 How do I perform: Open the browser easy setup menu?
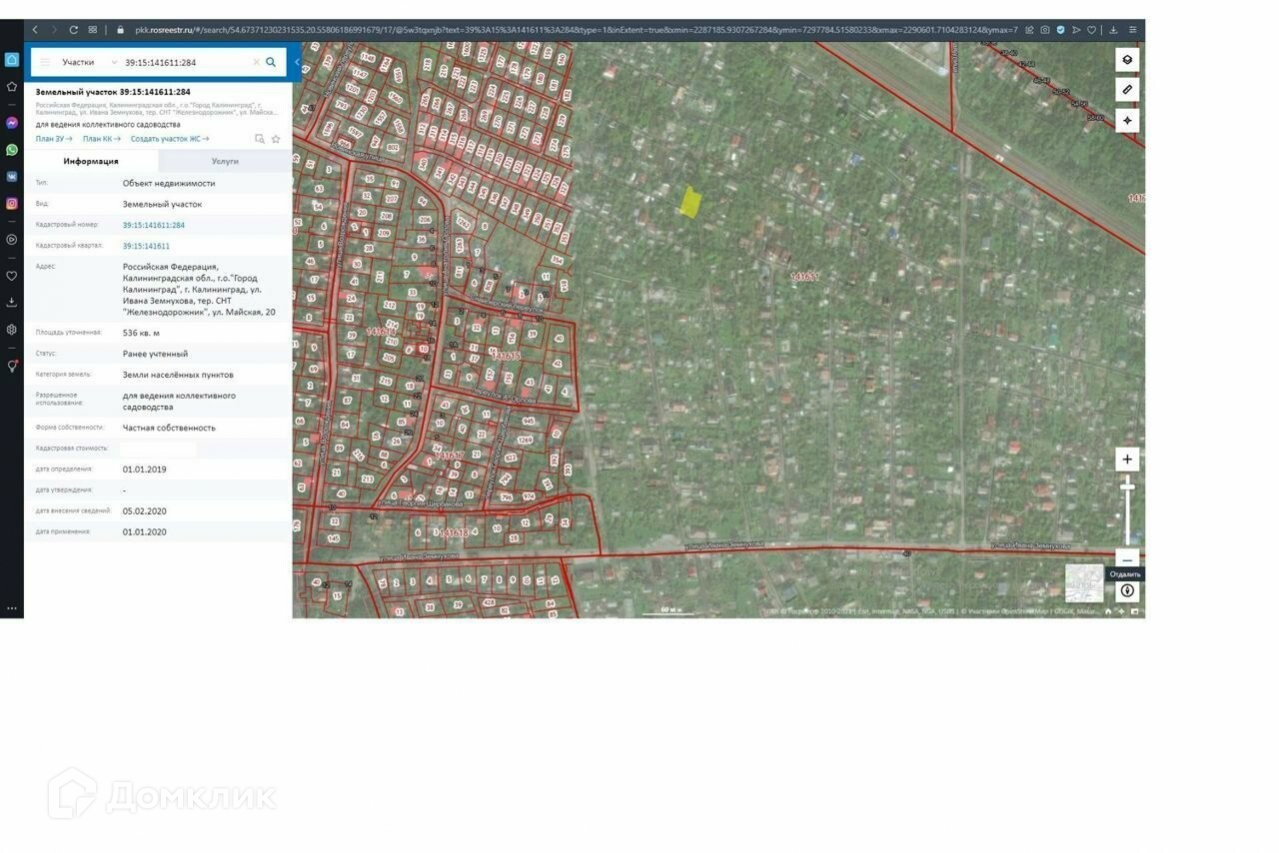(1133, 30)
